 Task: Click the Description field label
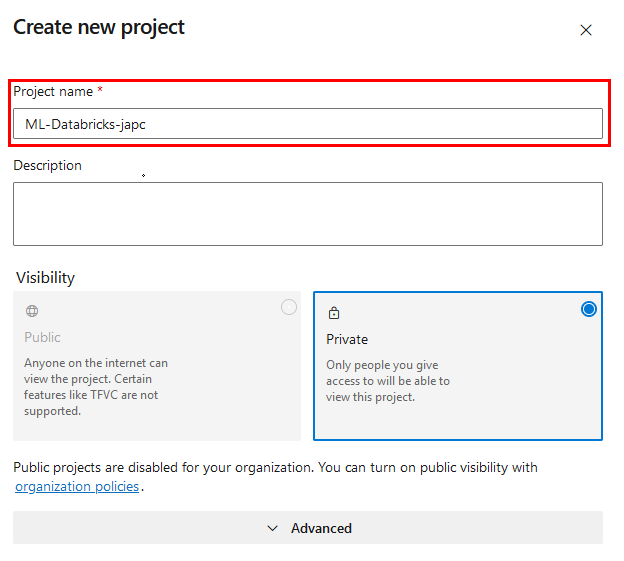[x=47, y=165]
